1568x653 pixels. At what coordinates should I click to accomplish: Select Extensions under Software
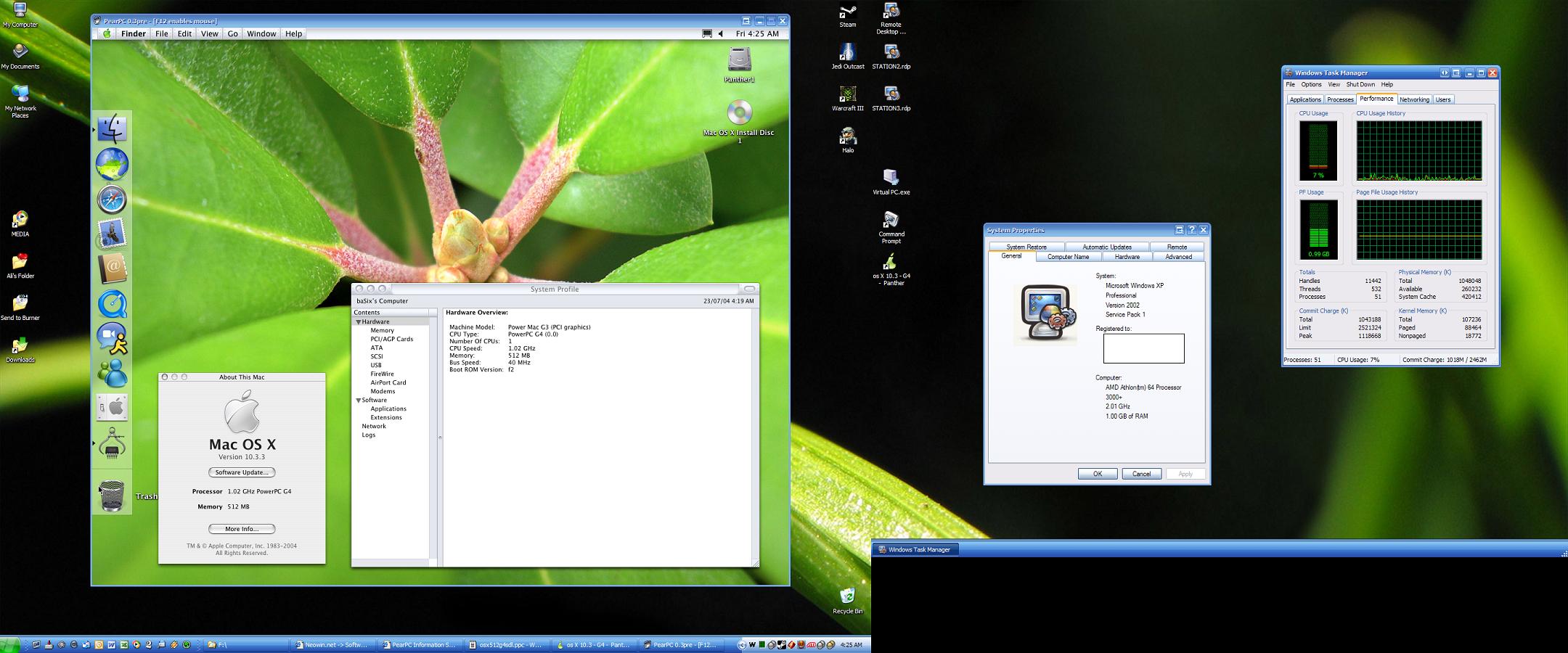[386, 418]
